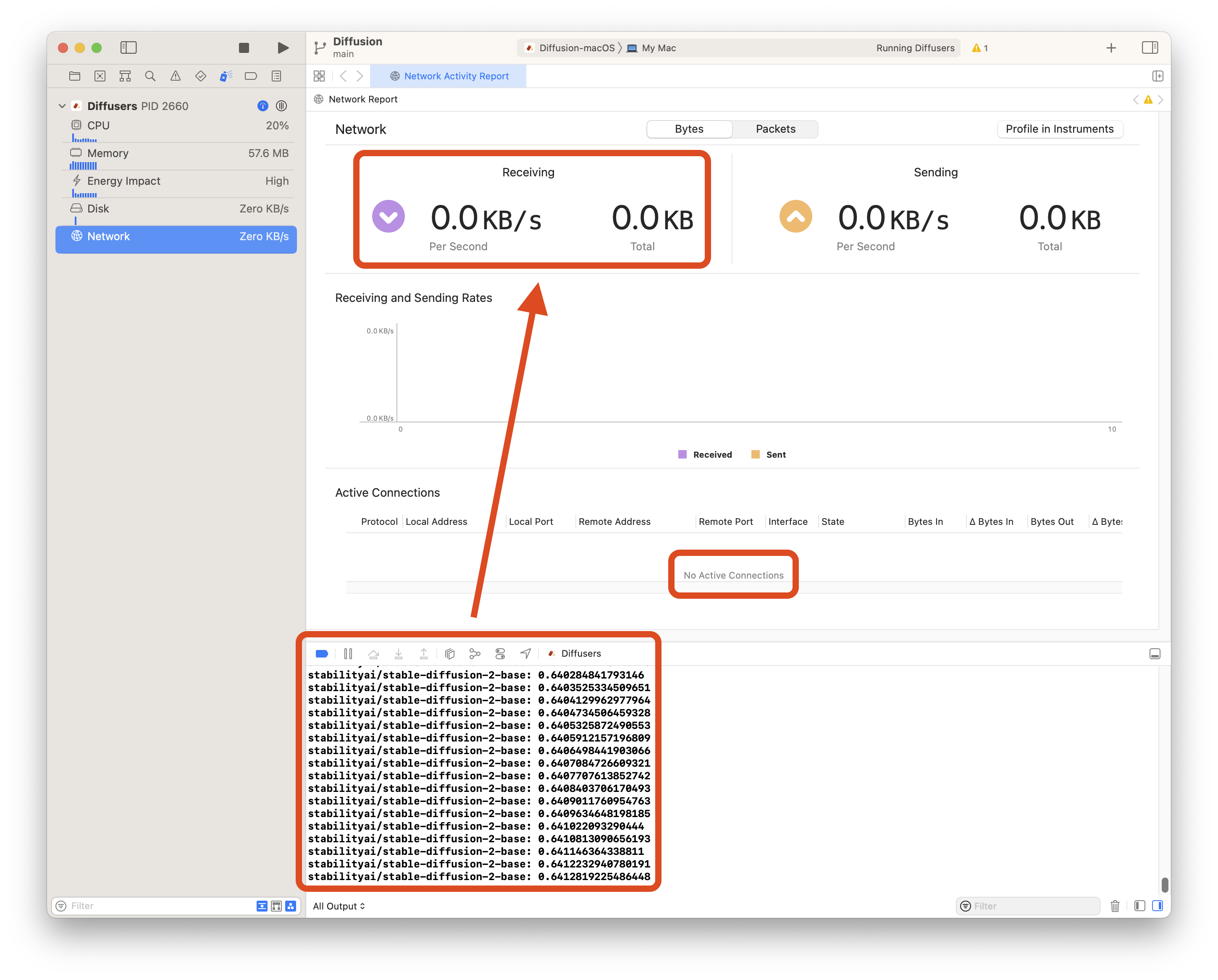
Task: Open the Test navigator diamond icon
Action: (201, 76)
